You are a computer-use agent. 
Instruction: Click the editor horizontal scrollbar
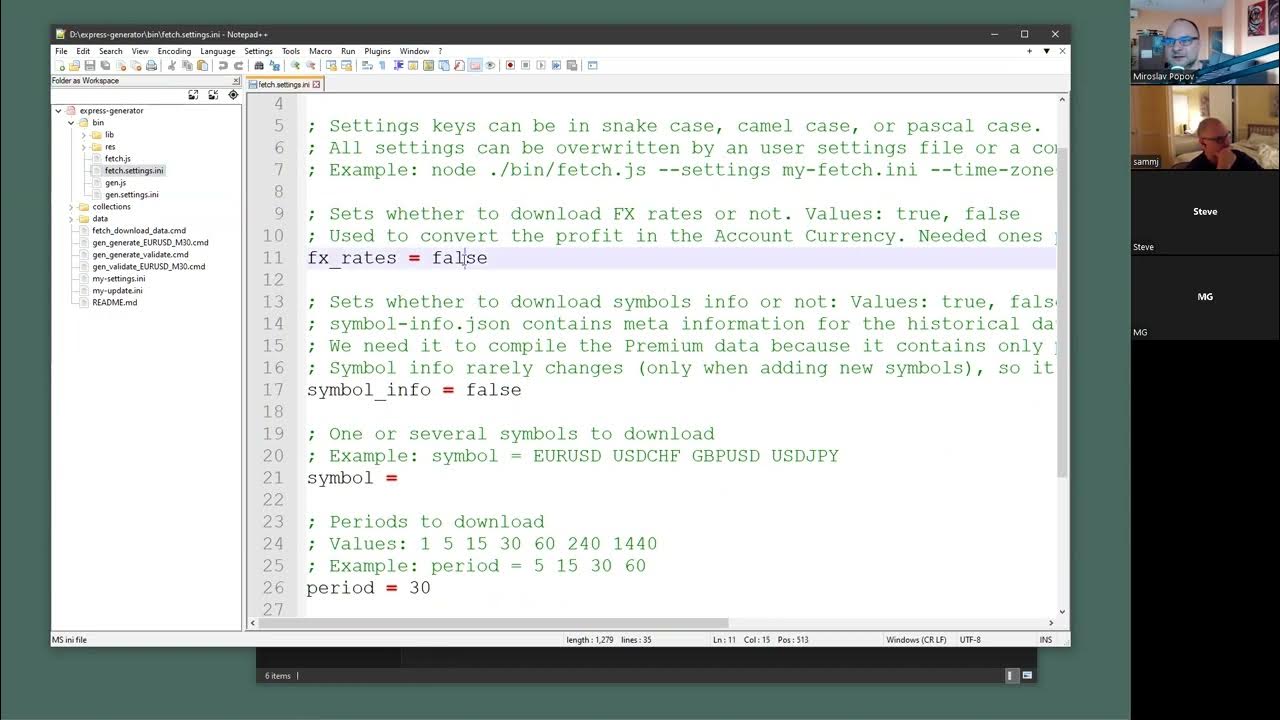[495, 623]
